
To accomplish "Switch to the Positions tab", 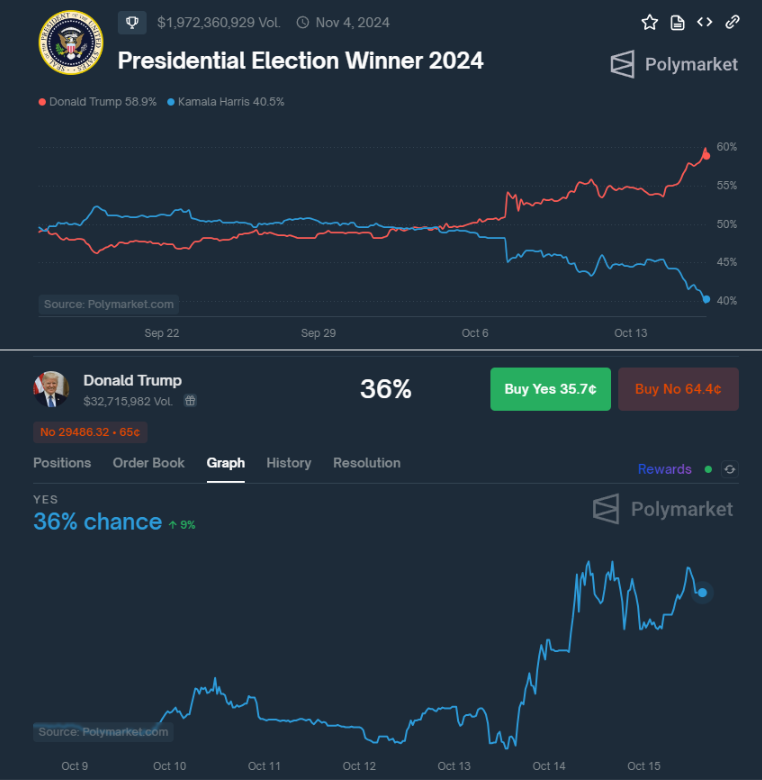I will click(62, 463).
